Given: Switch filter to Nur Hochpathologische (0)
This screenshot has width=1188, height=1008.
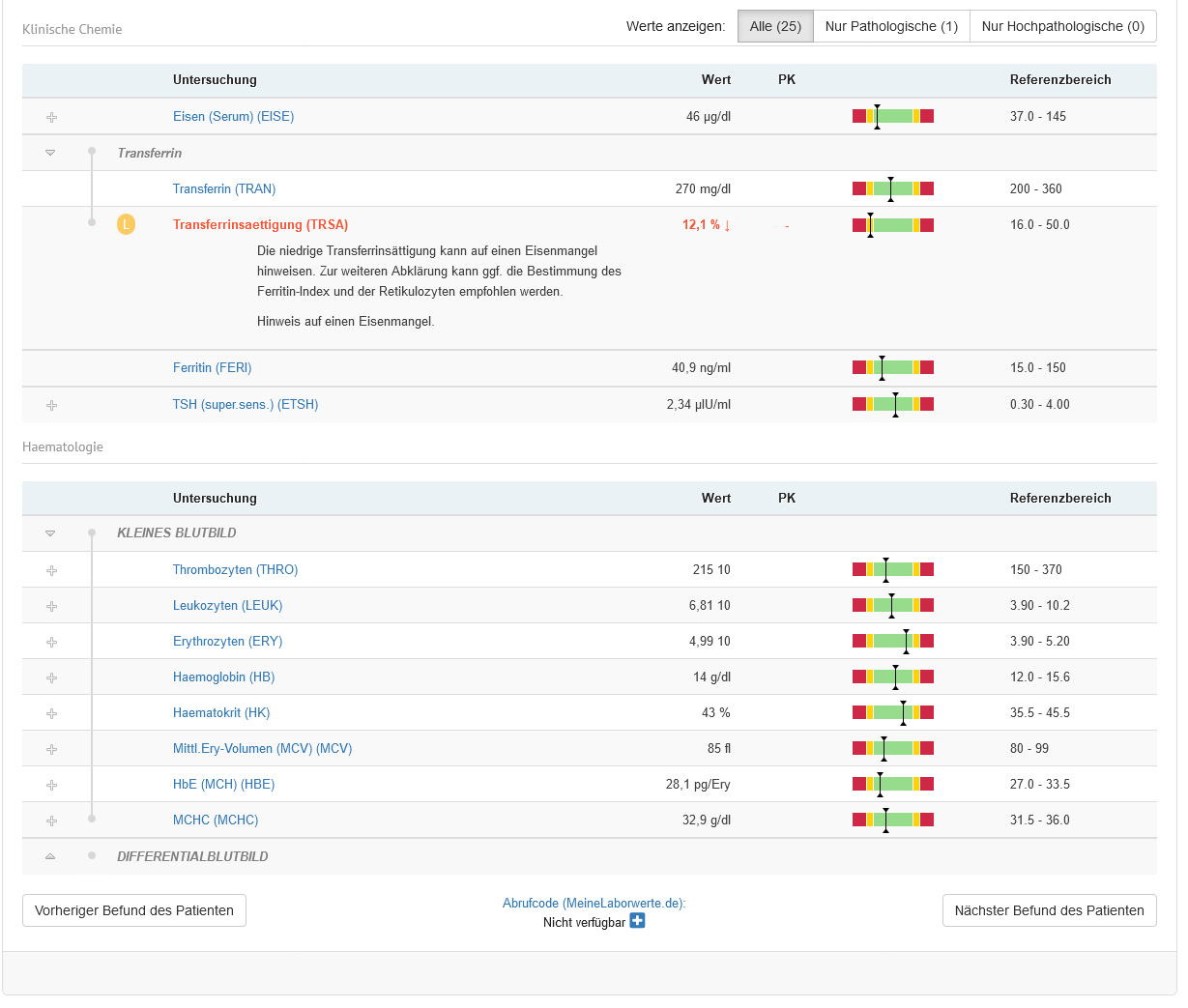Looking at the screenshot, I should tap(1062, 26).
